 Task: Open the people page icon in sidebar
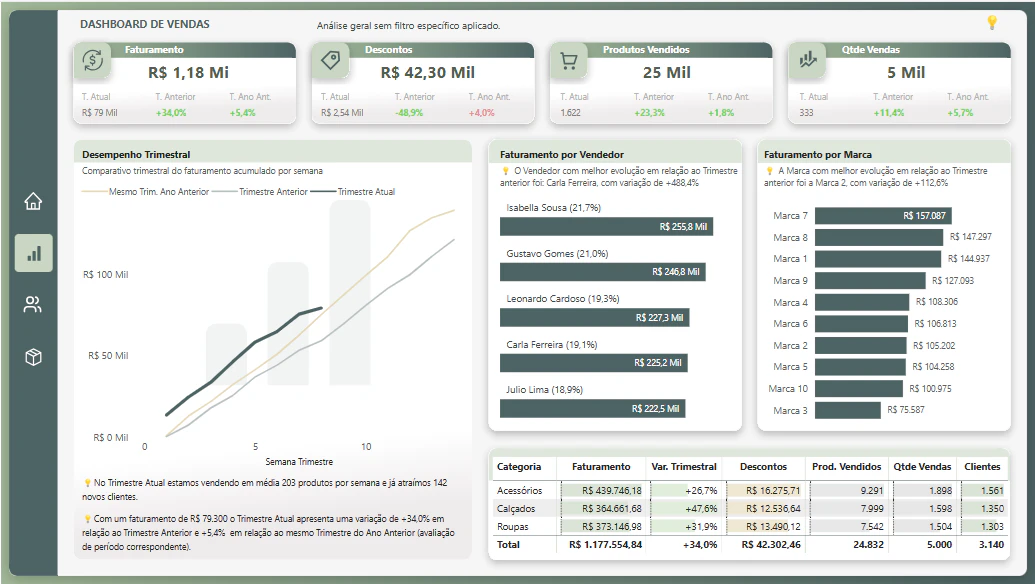pos(33,304)
